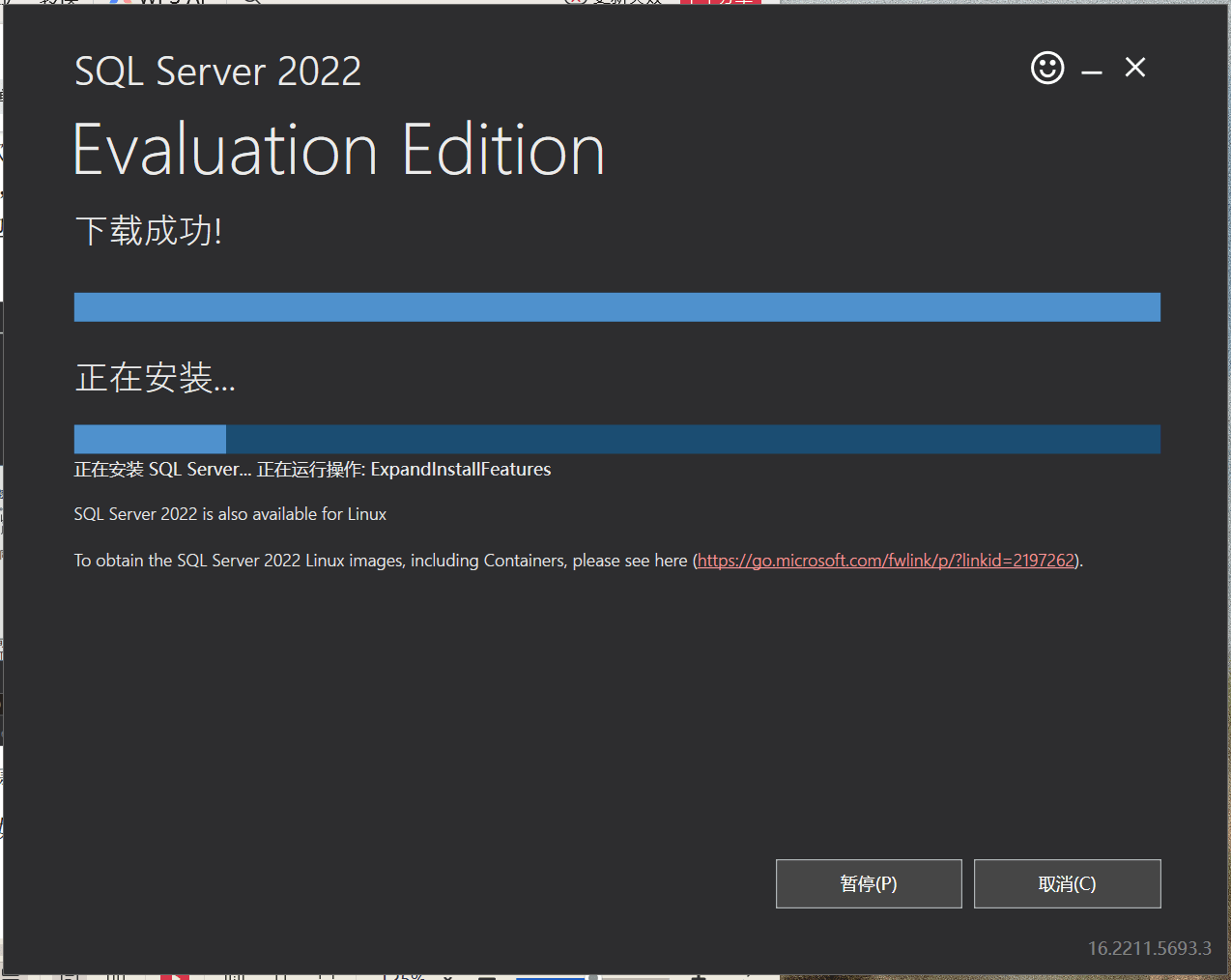Minimize the SQL Server installer window

[1092, 71]
